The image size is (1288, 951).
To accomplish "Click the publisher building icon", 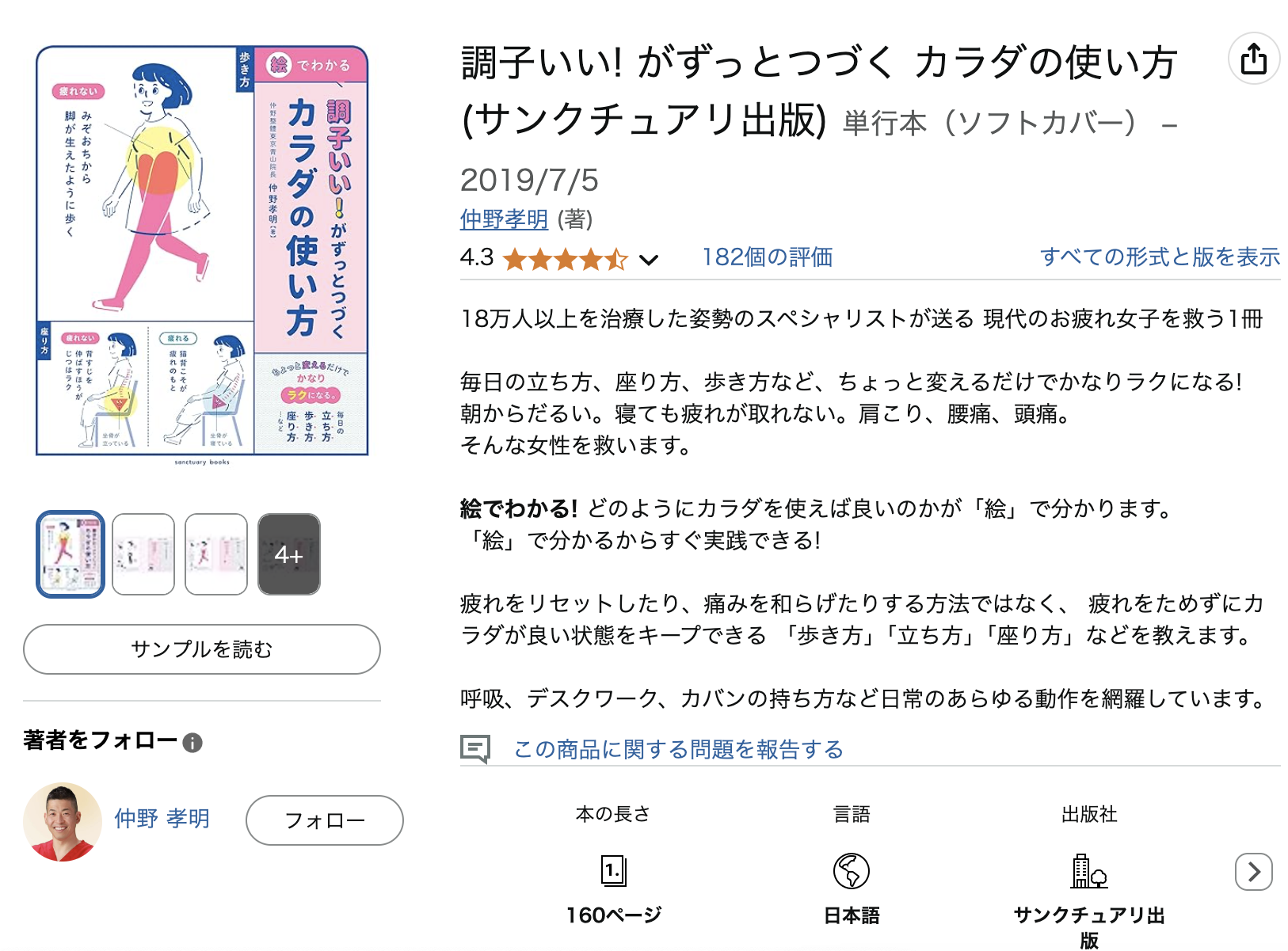I will 1089,871.
